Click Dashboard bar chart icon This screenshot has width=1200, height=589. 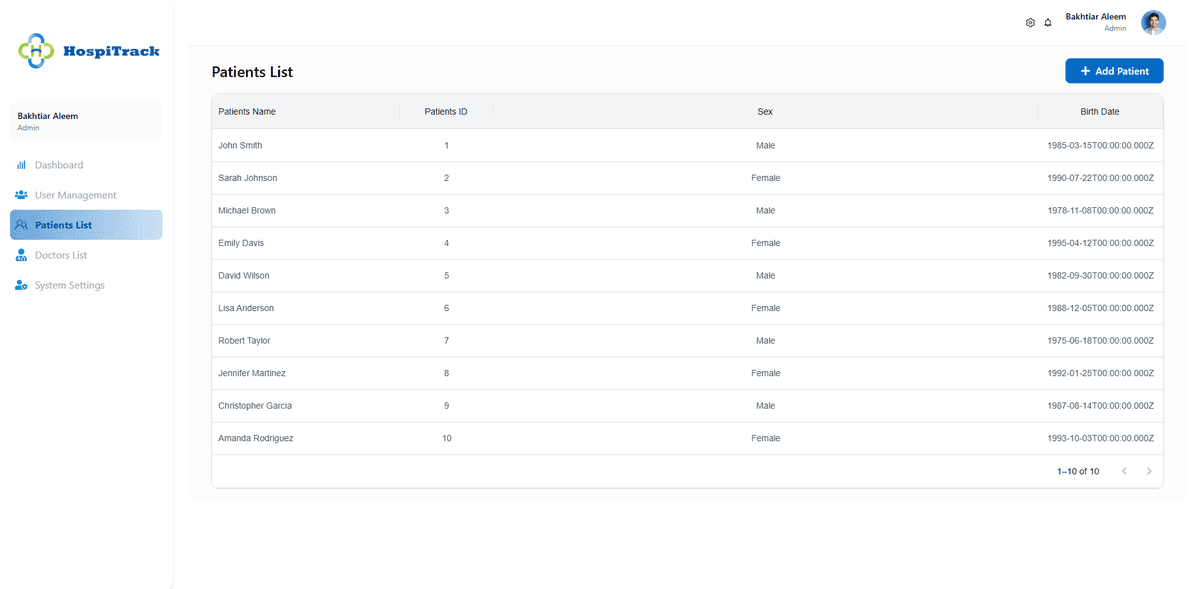(21, 165)
